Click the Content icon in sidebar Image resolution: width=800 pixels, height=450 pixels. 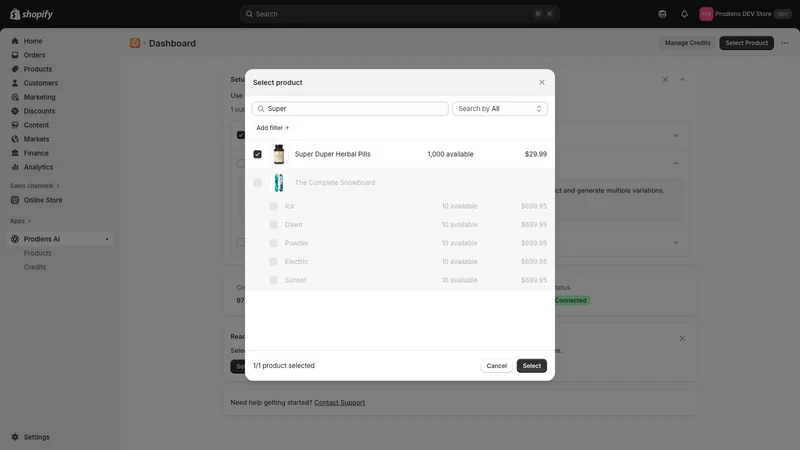point(15,125)
